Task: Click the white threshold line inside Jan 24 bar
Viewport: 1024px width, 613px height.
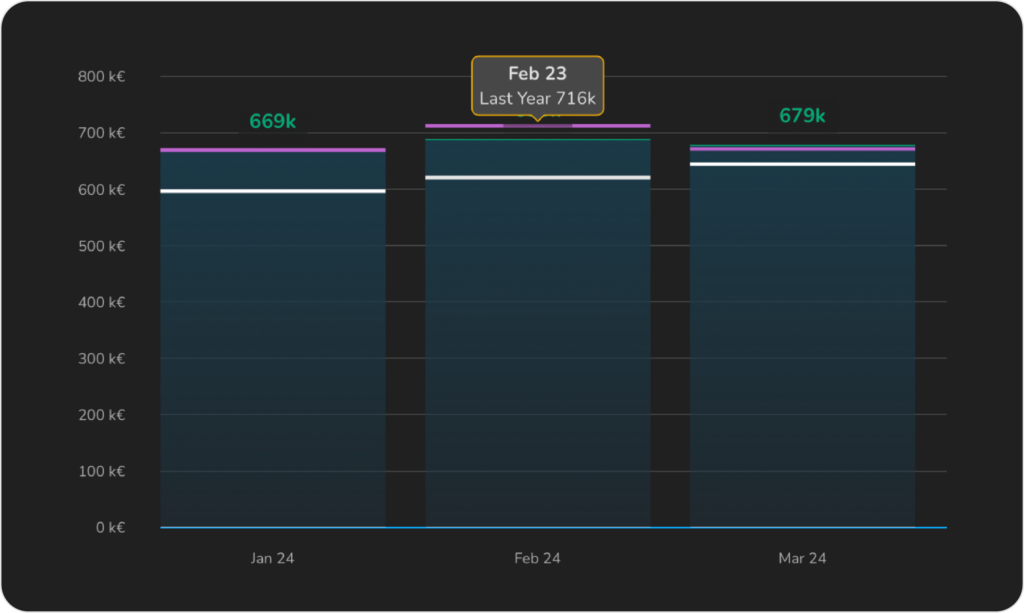Action: 272,191
